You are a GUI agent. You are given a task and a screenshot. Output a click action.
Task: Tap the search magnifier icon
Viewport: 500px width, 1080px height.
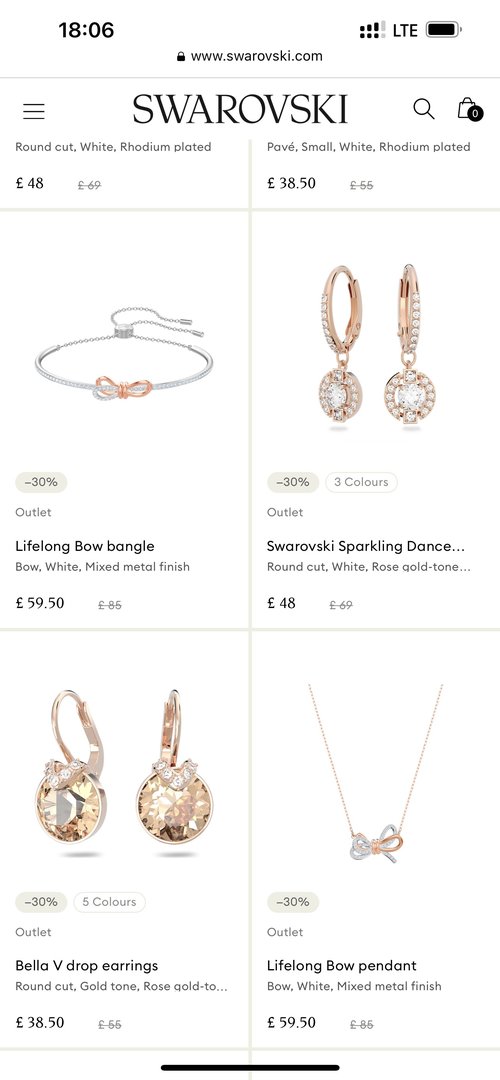[x=424, y=109]
